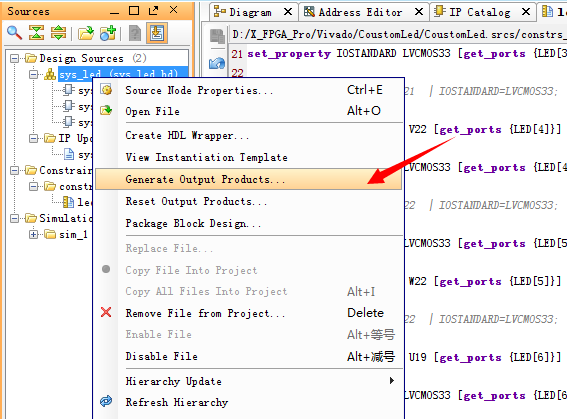
Task: Select sys_led block design tree item
Action: pos(119,74)
